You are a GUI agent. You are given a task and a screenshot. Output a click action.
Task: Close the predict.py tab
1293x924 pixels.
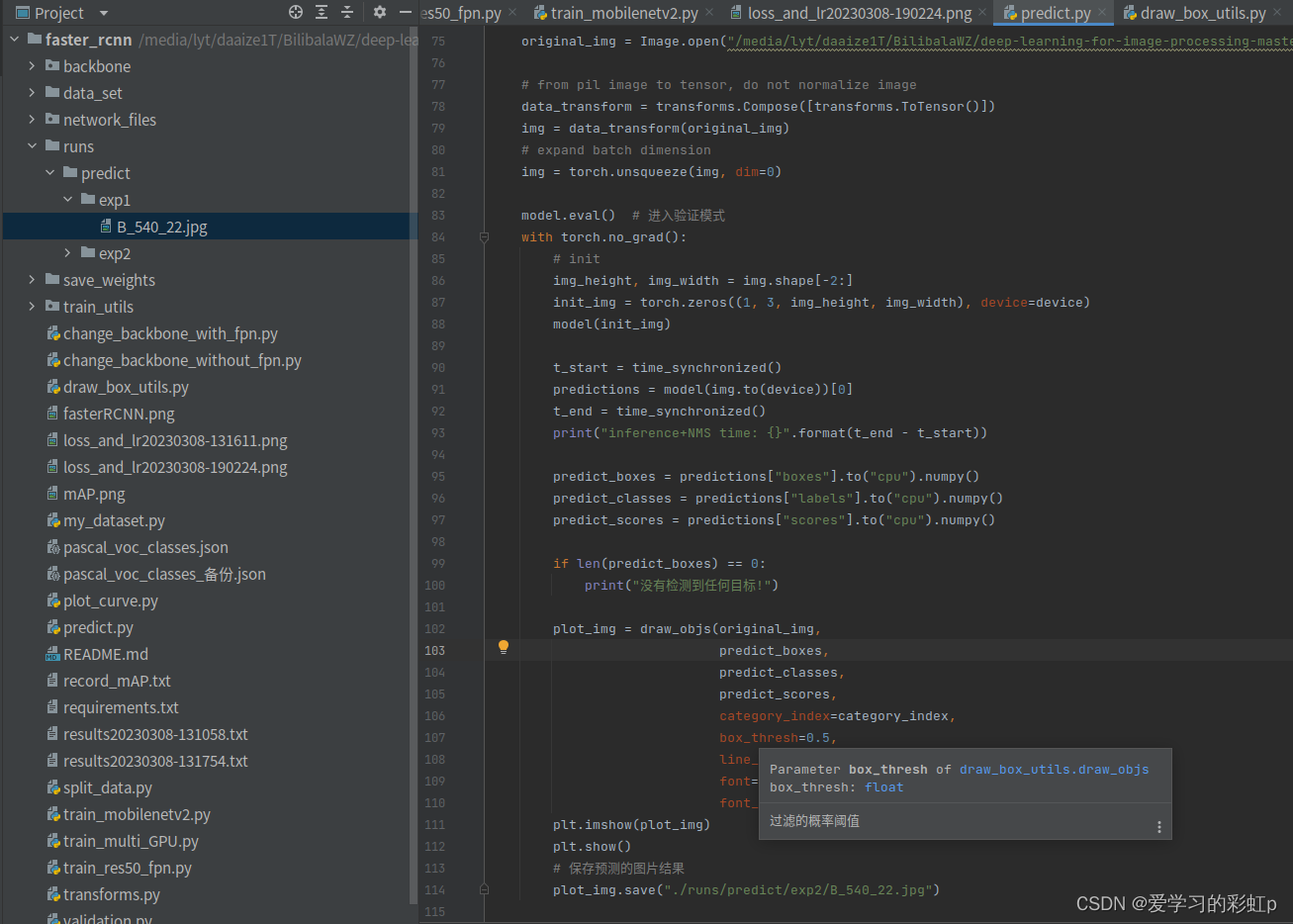(x=1102, y=13)
